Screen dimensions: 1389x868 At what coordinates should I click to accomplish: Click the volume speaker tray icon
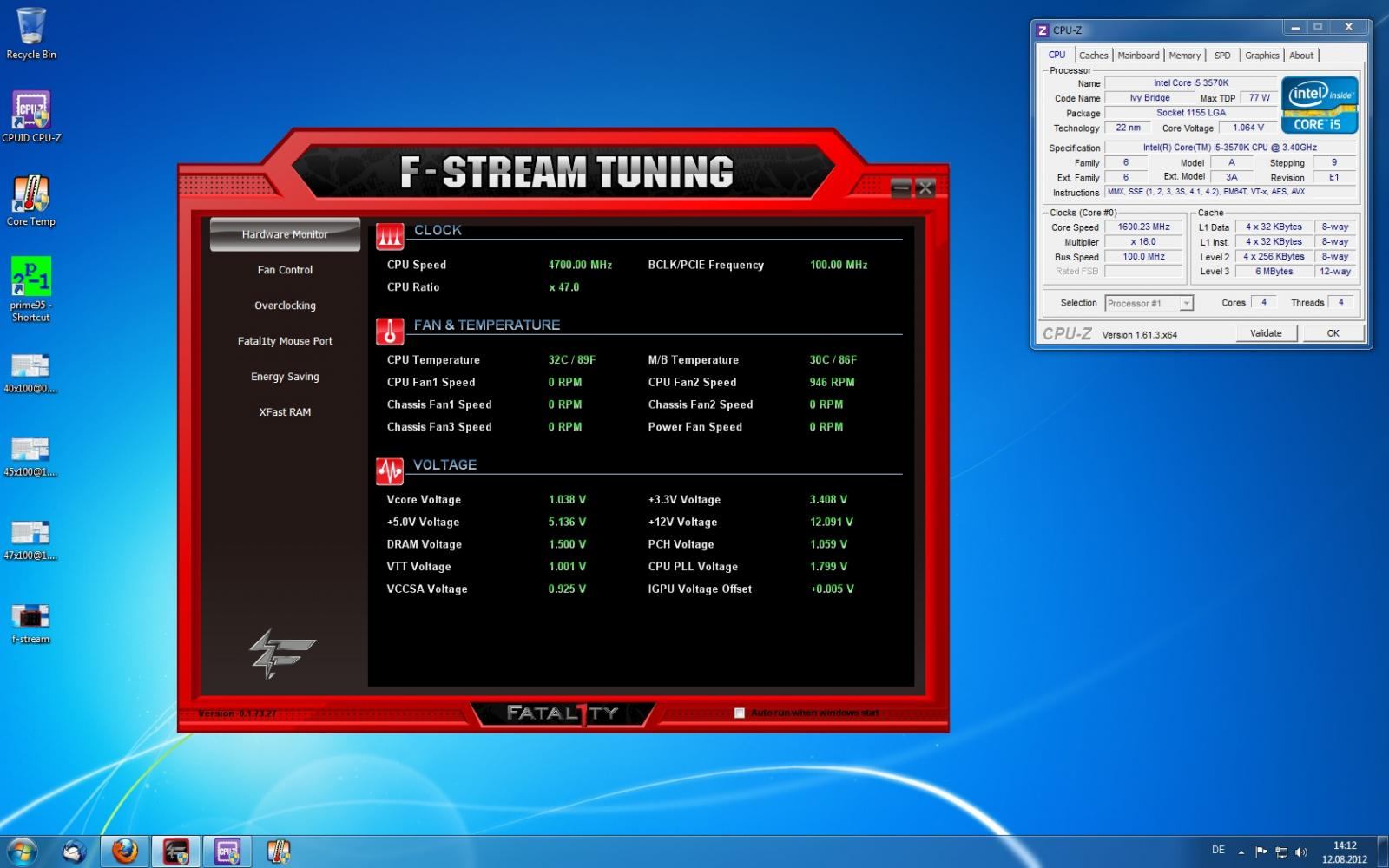tap(1300, 852)
